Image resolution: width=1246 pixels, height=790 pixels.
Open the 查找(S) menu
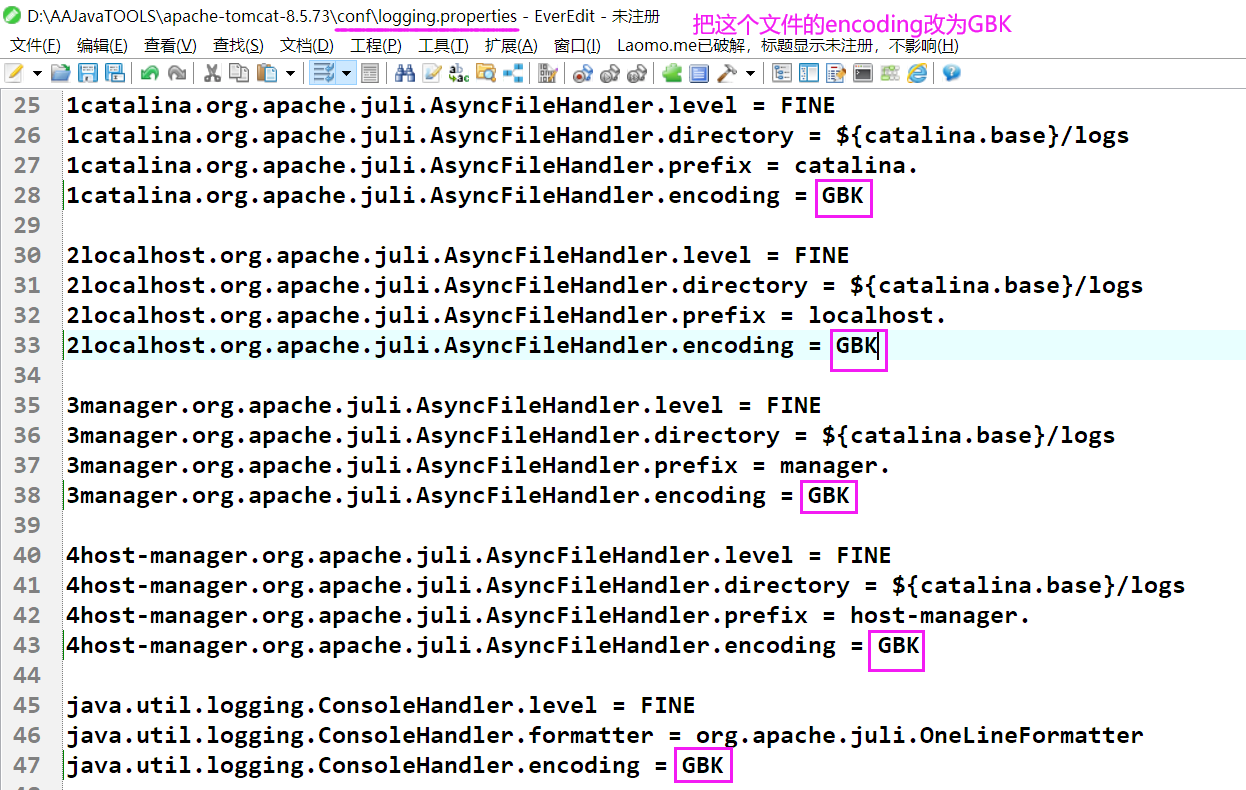pos(239,46)
